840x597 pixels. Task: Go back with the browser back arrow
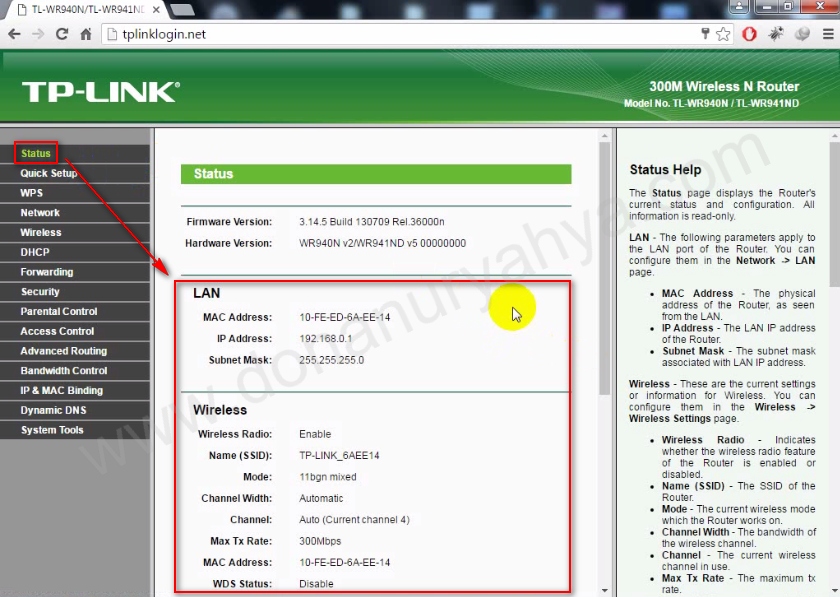[14, 34]
